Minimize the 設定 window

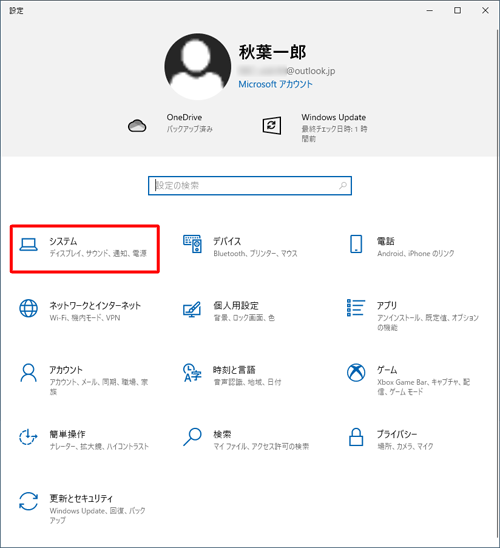pyautogui.click(x=430, y=10)
